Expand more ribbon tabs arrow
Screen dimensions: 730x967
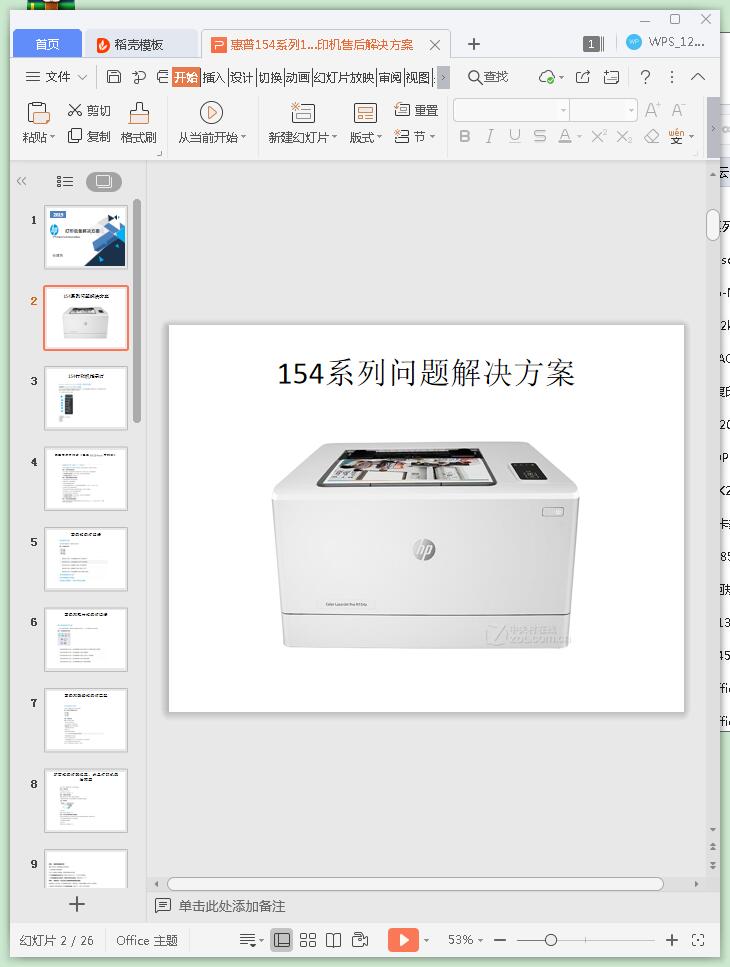(443, 77)
